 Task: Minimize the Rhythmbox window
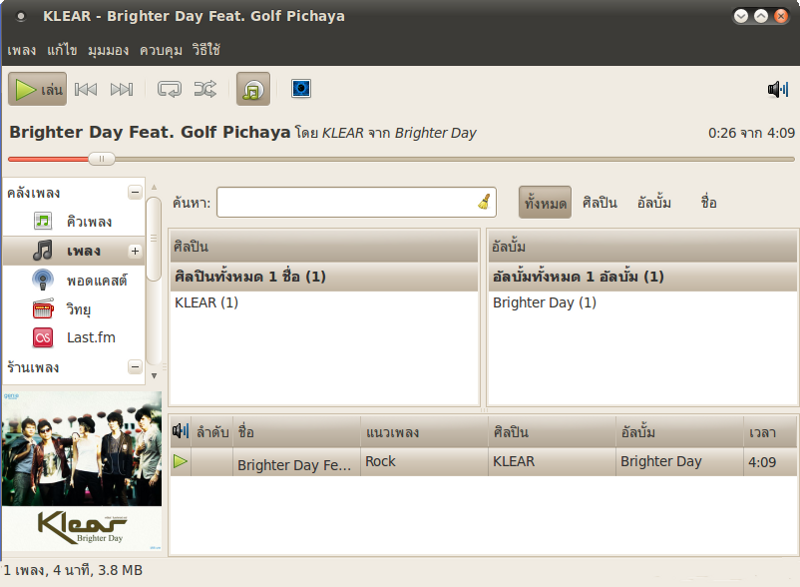coord(741,16)
